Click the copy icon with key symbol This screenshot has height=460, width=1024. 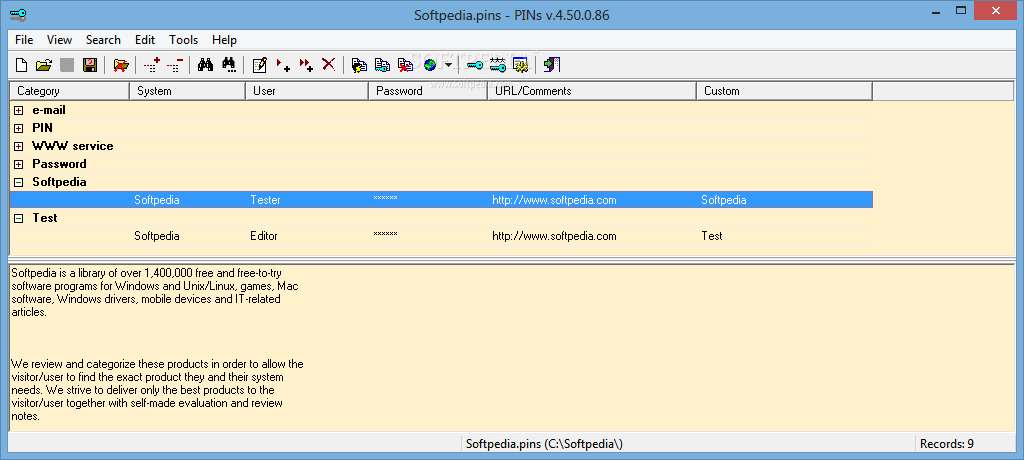click(382, 65)
